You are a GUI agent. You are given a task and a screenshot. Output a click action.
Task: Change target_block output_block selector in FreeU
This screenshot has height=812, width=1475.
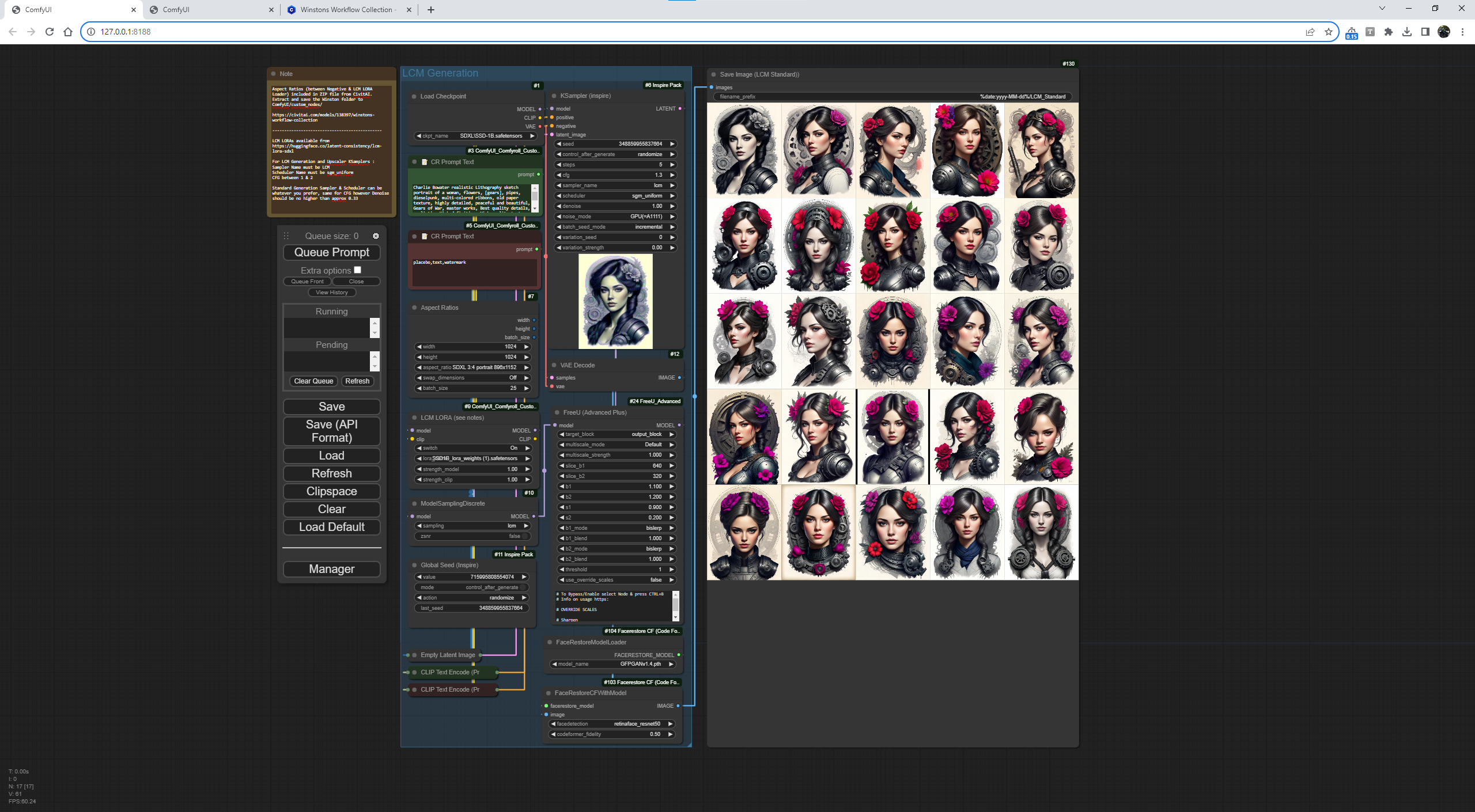[617, 434]
